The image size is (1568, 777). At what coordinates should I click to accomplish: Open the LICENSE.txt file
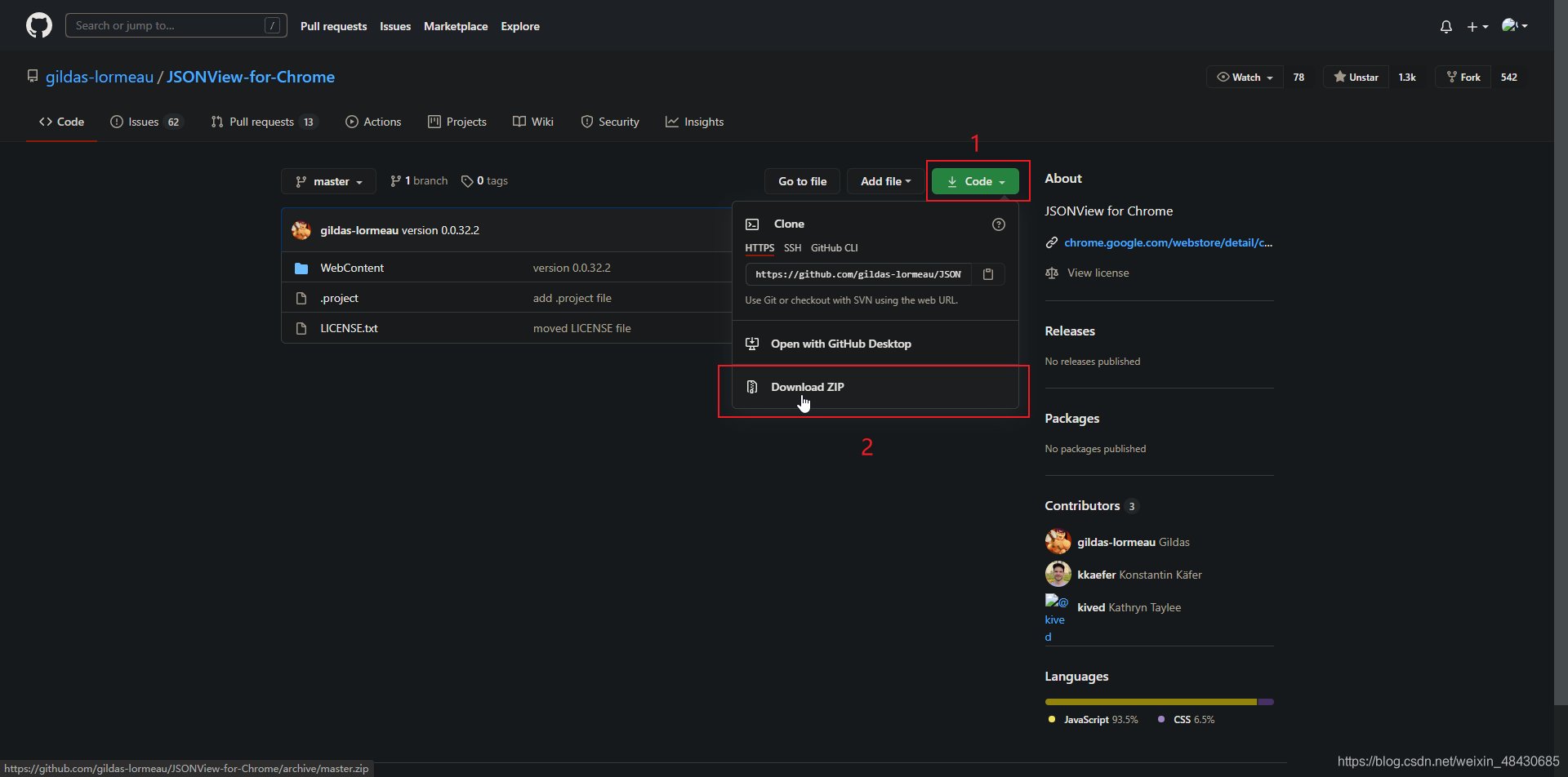pyautogui.click(x=349, y=328)
